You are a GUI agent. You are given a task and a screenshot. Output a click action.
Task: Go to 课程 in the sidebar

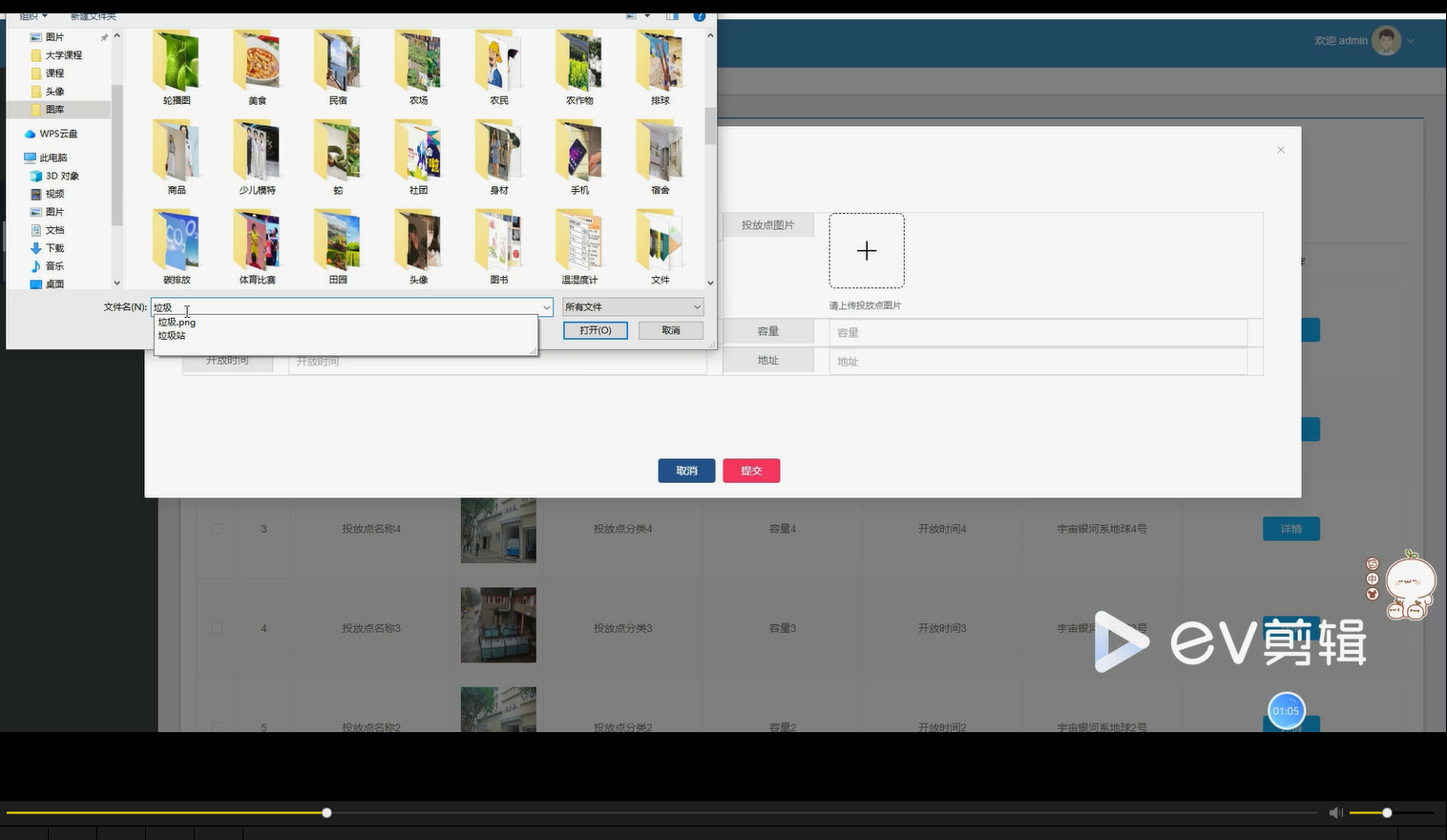pyautogui.click(x=54, y=73)
